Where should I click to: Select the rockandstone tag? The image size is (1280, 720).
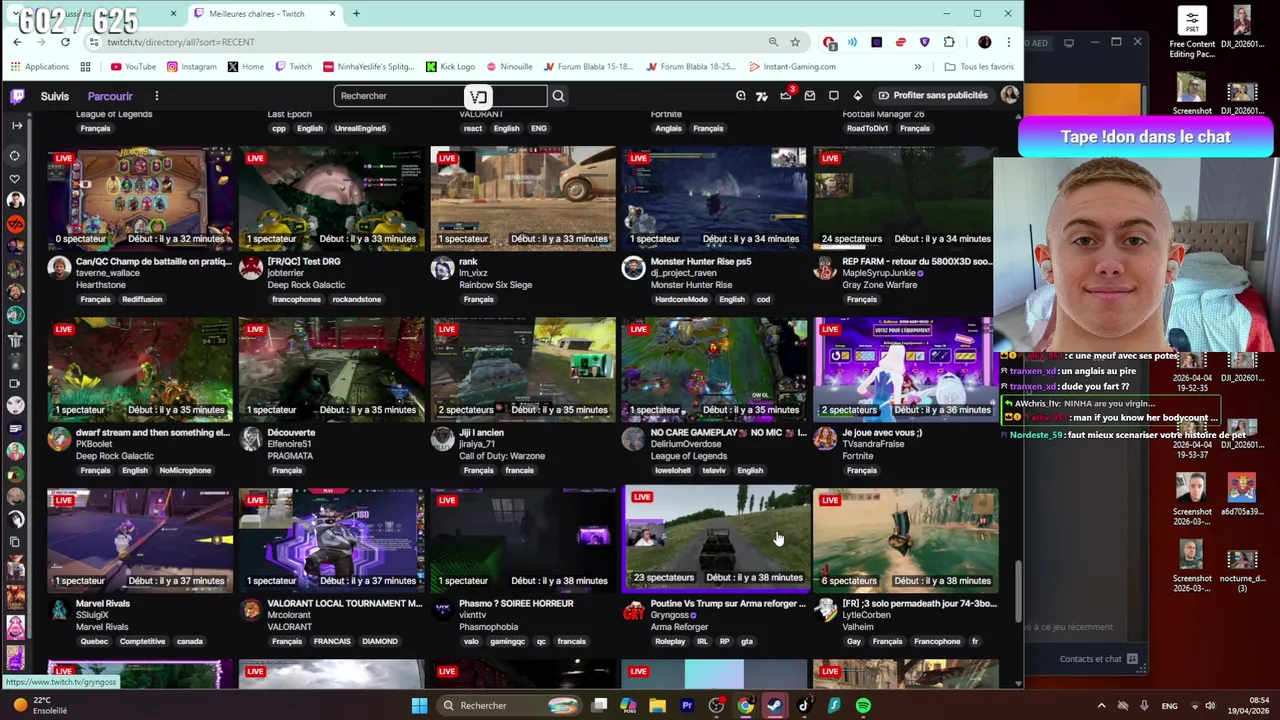pos(357,299)
